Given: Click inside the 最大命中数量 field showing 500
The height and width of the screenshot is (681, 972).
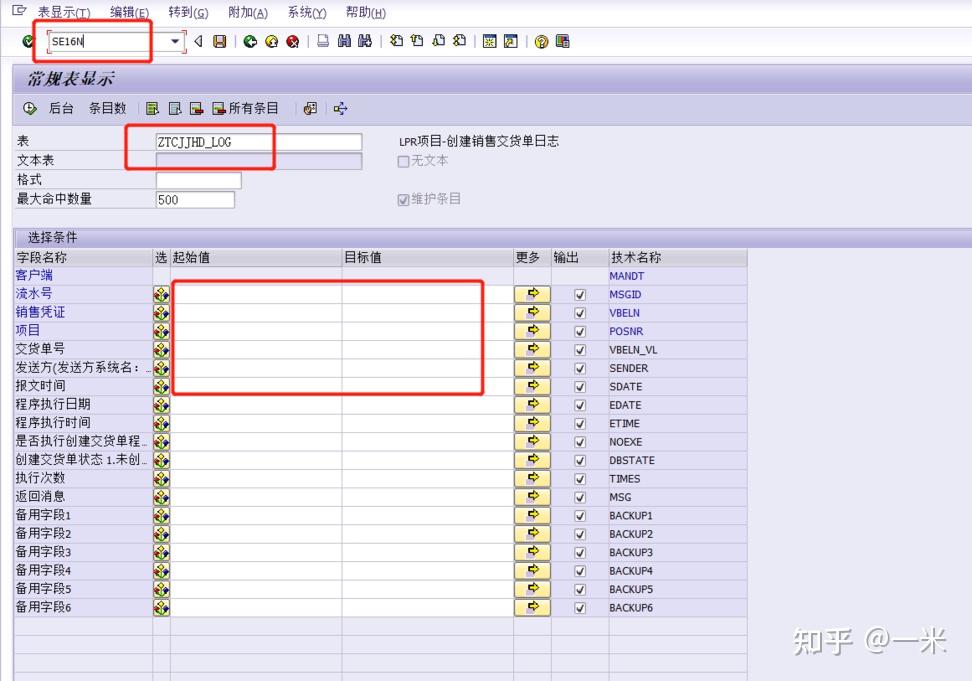Looking at the screenshot, I should tap(195, 199).
